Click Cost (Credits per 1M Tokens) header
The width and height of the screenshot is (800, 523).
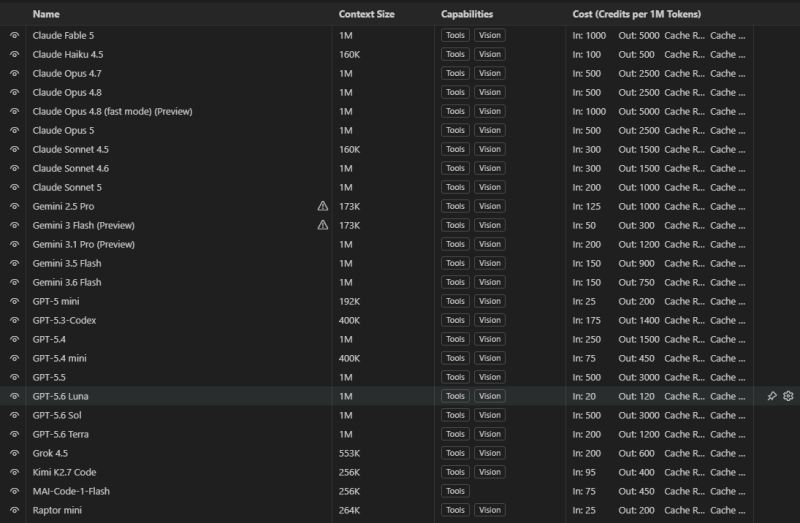[x=636, y=14]
